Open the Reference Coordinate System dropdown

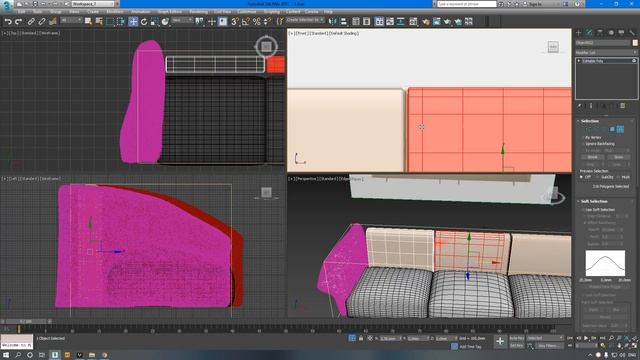(182, 20)
